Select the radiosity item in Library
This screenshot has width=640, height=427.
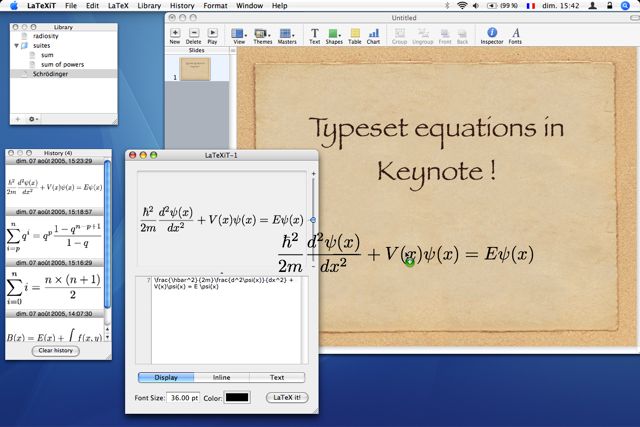click(x=46, y=36)
